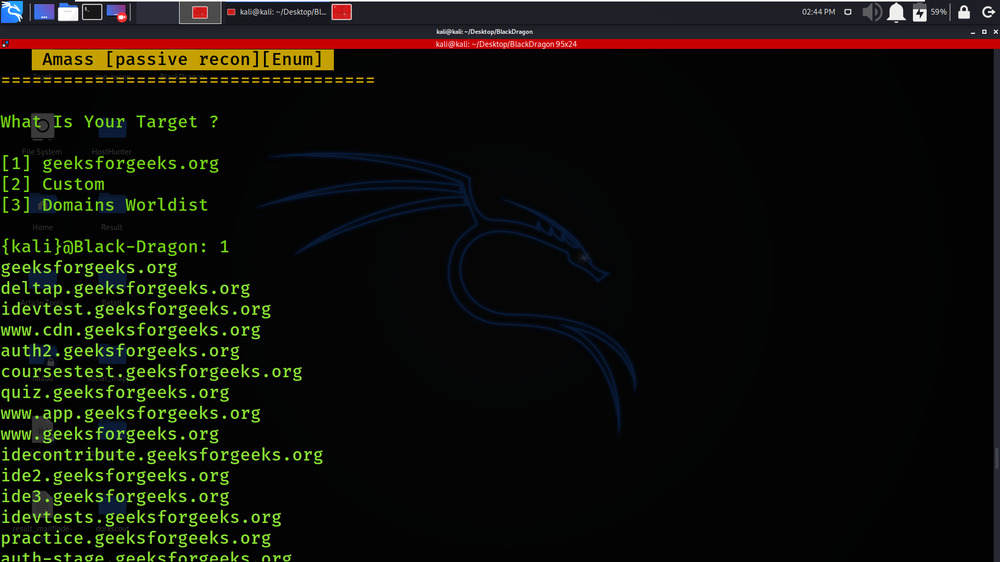This screenshot has height=562, width=1000.
Task: Open the Kali dragon applications menu
Action: 12,11
